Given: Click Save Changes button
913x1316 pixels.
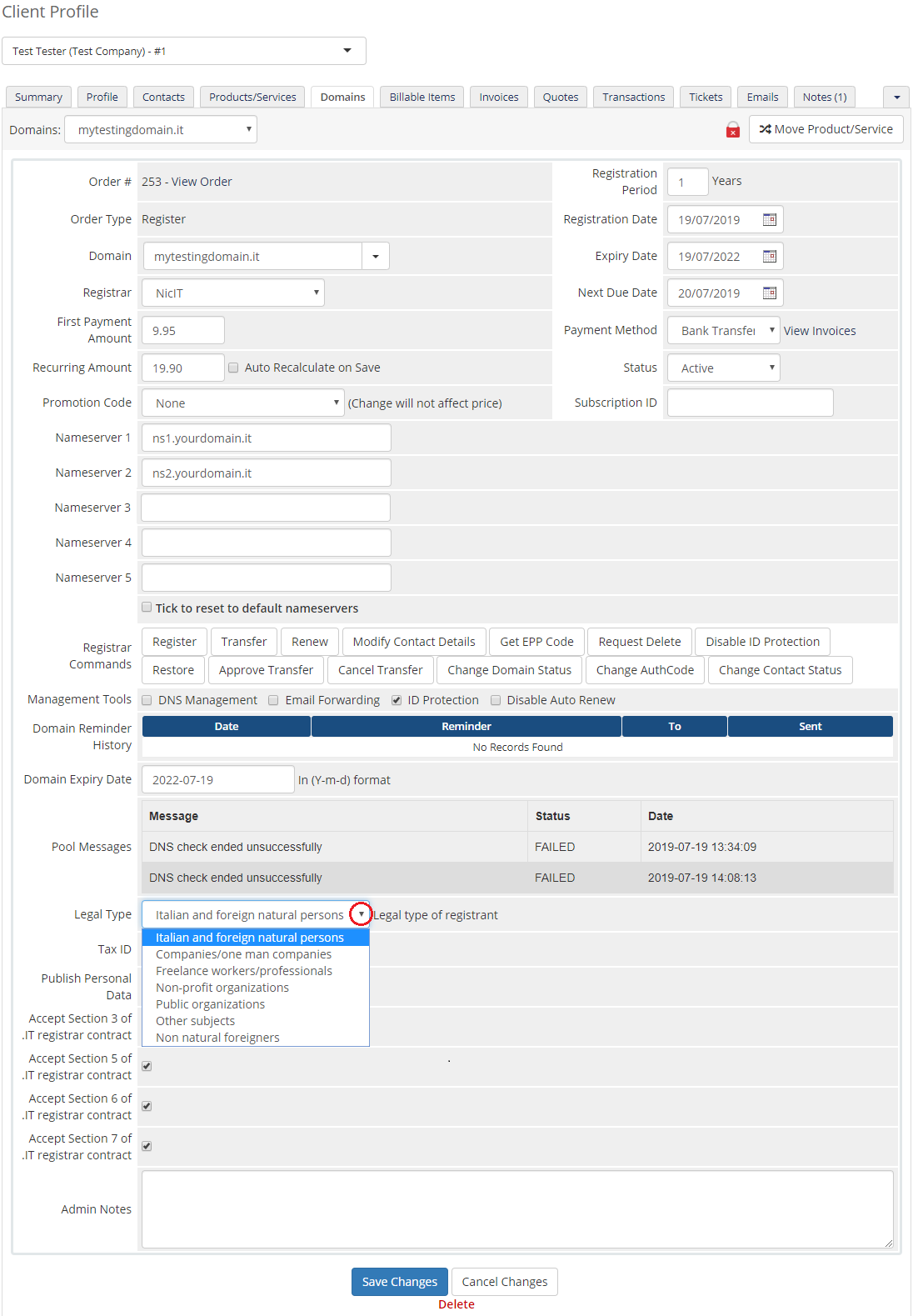Looking at the screenshot, I should [x=400, y=1282].
